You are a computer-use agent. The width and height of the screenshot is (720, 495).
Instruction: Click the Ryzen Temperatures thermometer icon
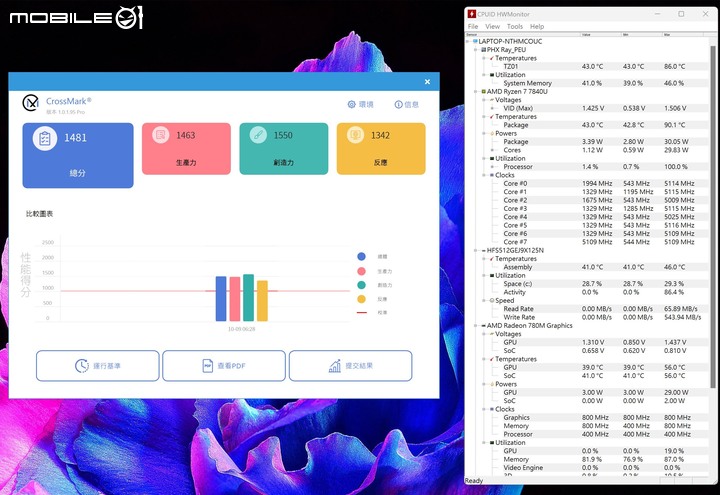pos(492,117)
